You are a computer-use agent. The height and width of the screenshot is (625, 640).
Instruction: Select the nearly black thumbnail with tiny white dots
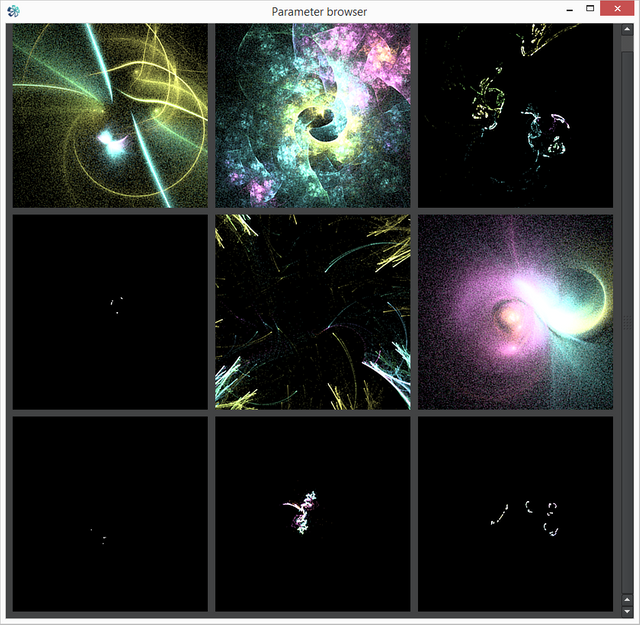click(x=110, y=312)
